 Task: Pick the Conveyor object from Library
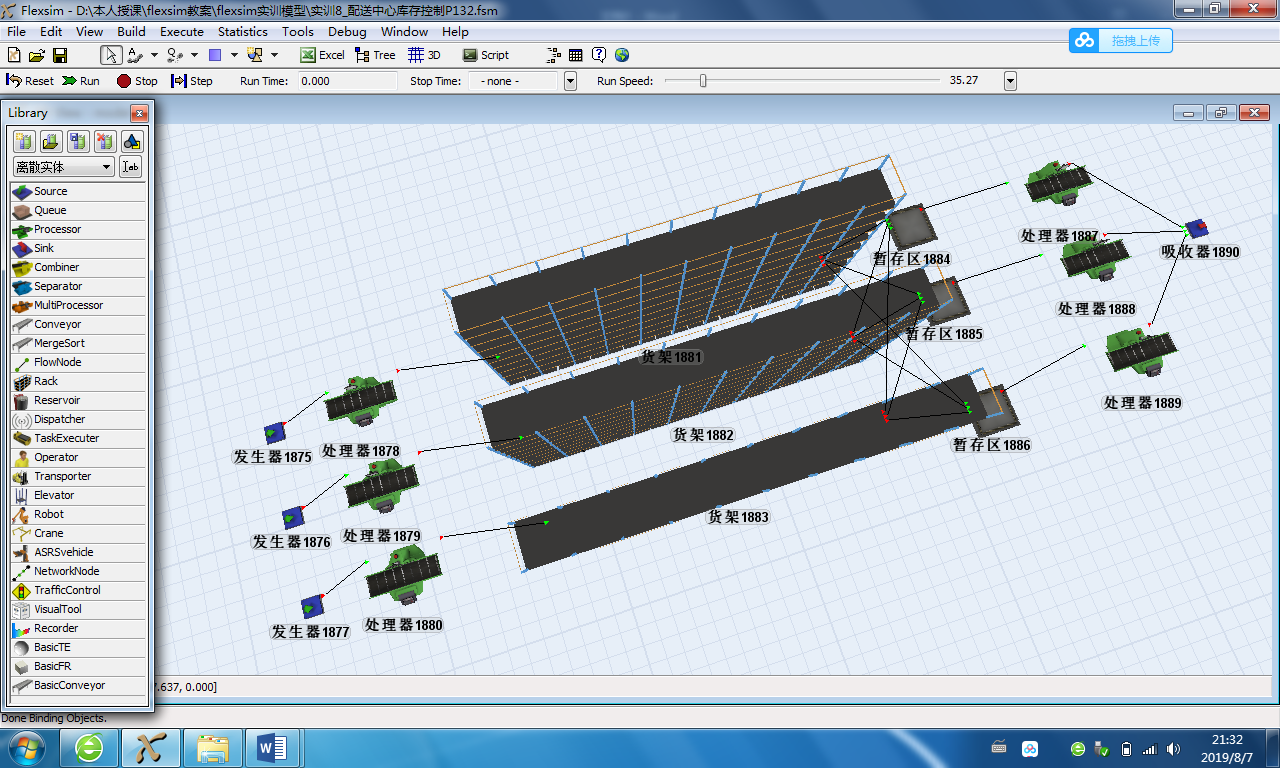tap(57, 324)
